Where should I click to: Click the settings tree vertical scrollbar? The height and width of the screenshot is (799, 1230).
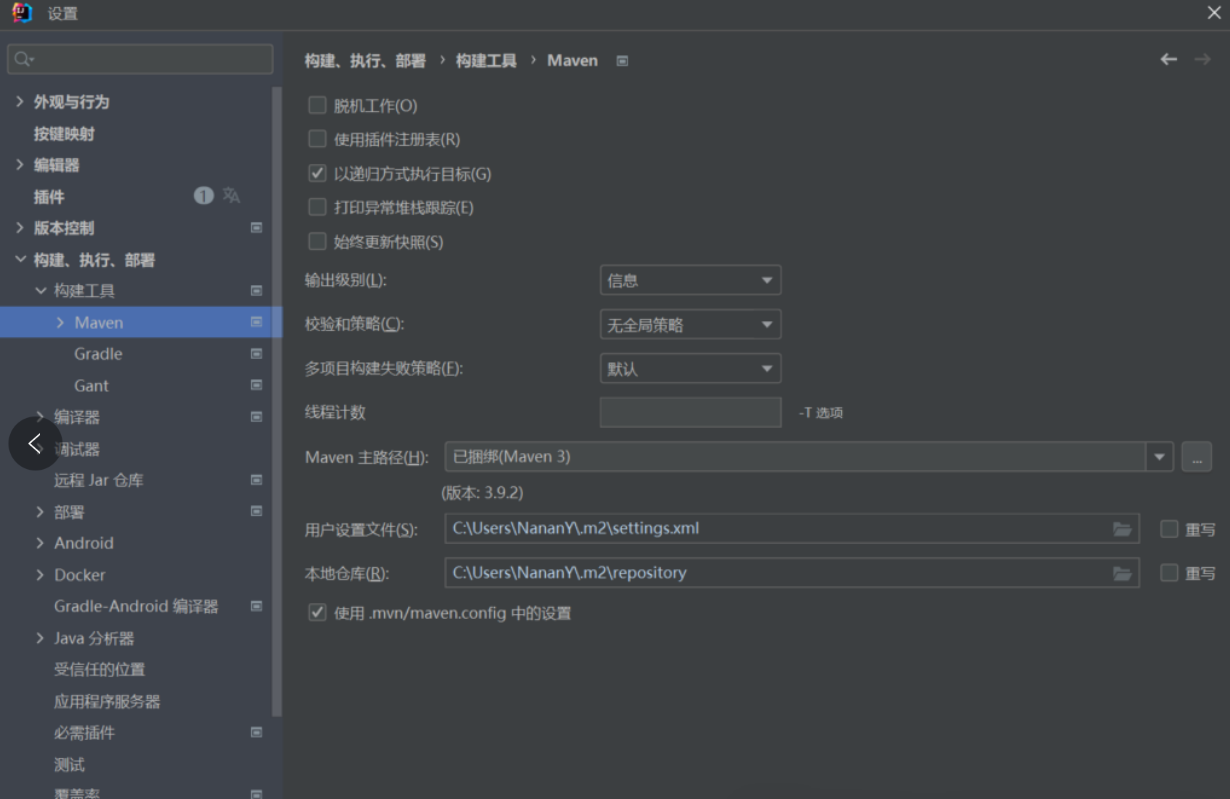point(277,400)
